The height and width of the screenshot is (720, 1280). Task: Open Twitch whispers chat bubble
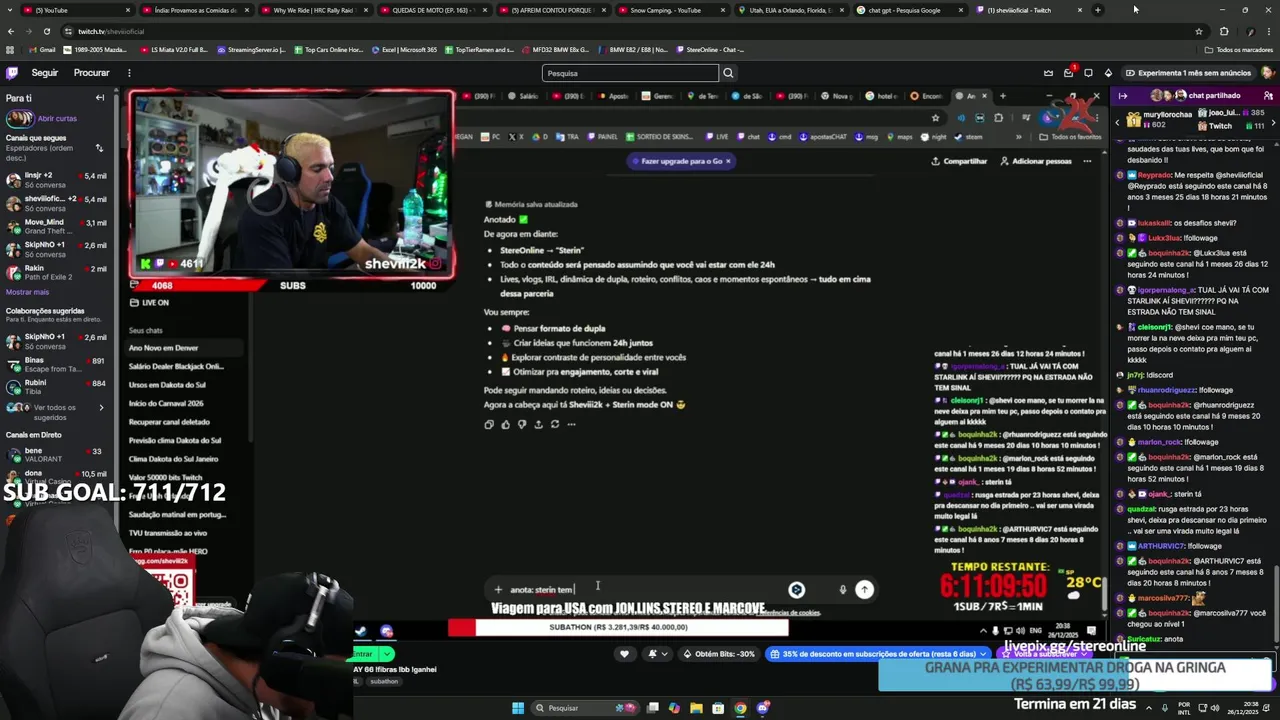[1088, 73]
